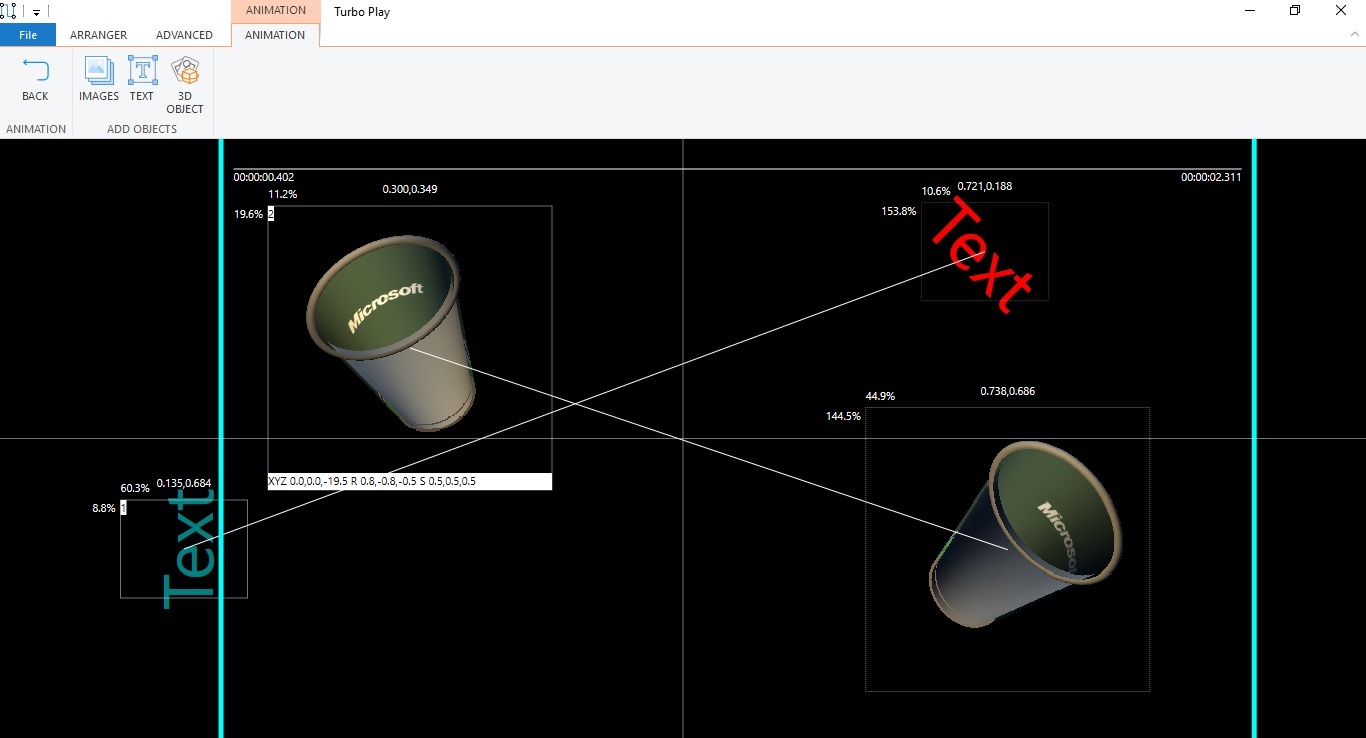This screenshot has width=1366, height=738.
Task: Click object number 2 label badge
Action: (271, 214)
